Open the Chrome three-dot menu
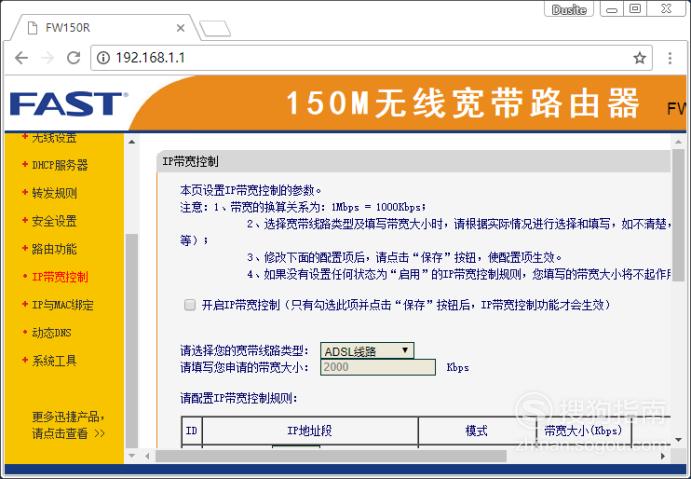 pos(670,58)
